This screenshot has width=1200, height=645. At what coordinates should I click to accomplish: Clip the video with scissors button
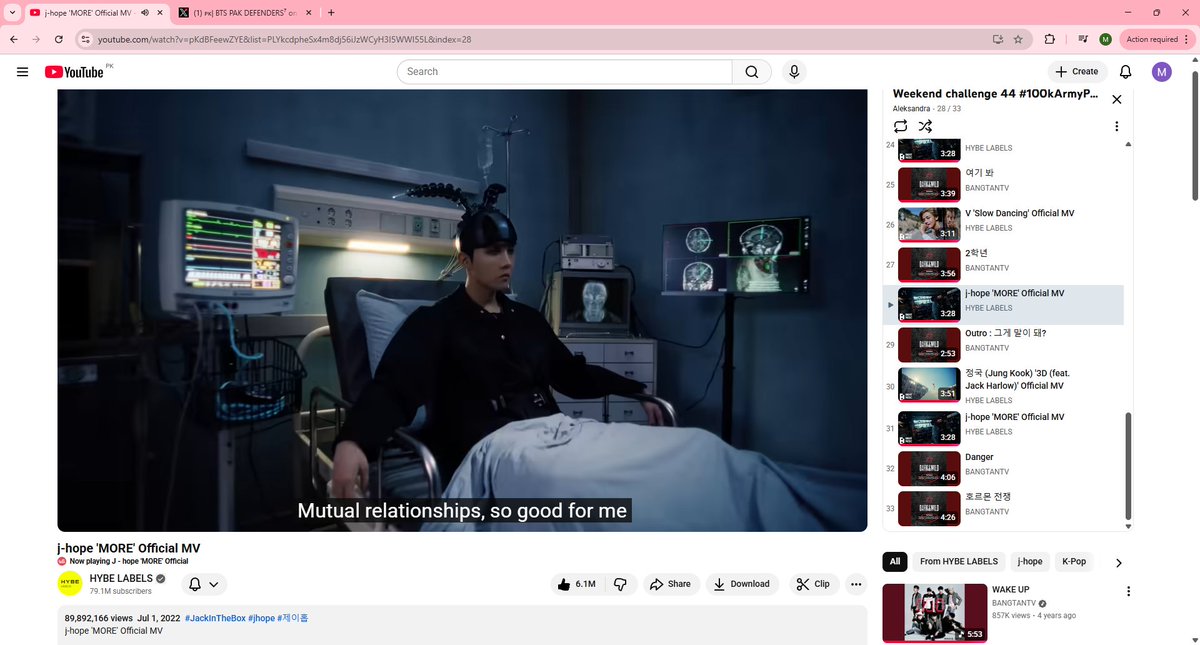tap(812, 584)
